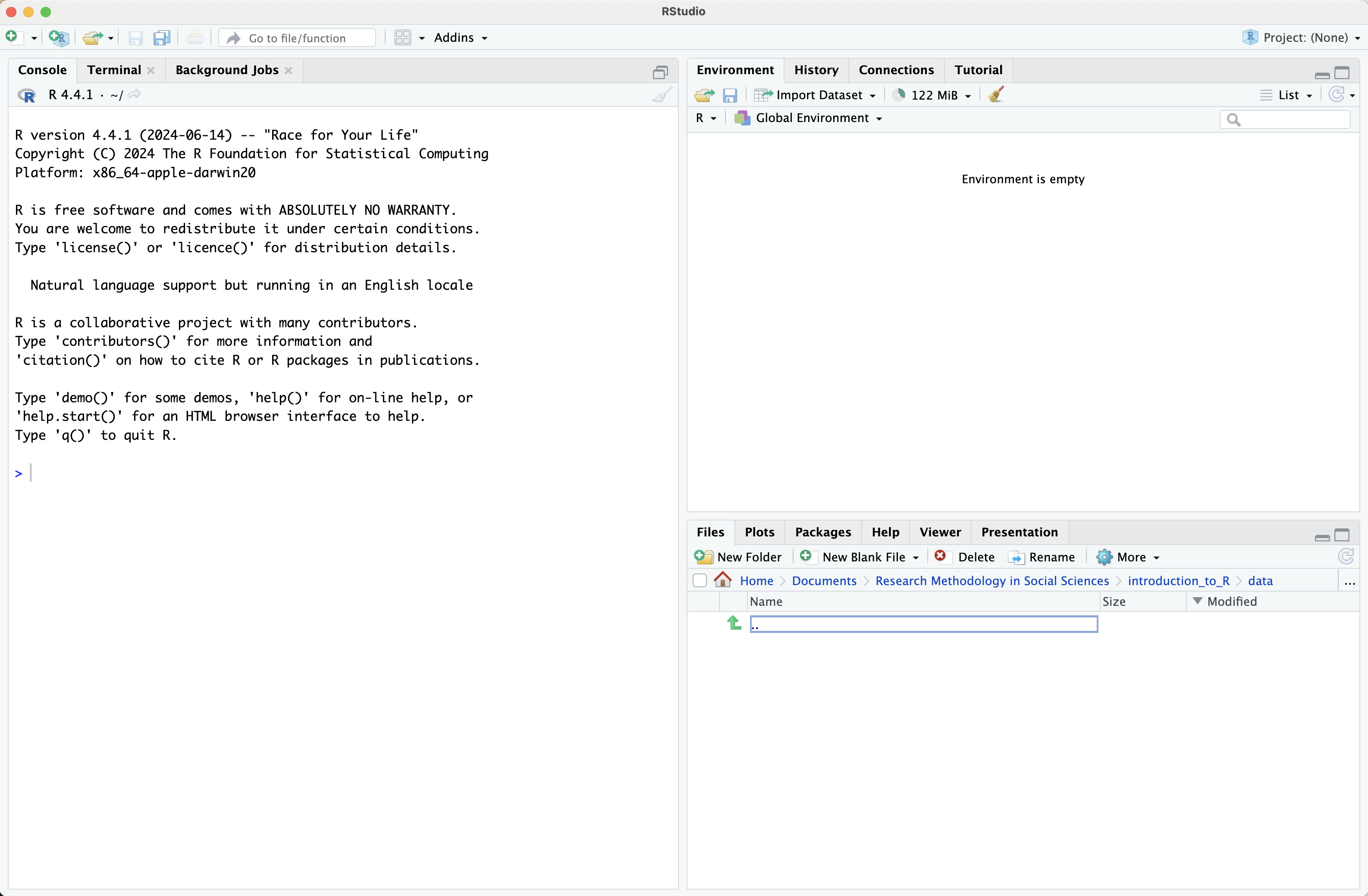Expand the recent files dropdown arrow
This screenshot has height=896, width=1368.
pyautogui.click(x=111, y=38)
